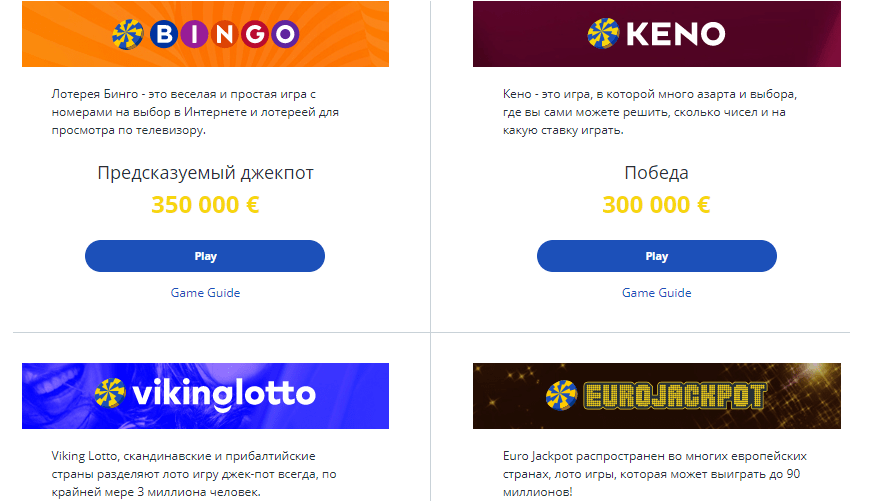Click the 300 000 € prize amount

(656, 206)
